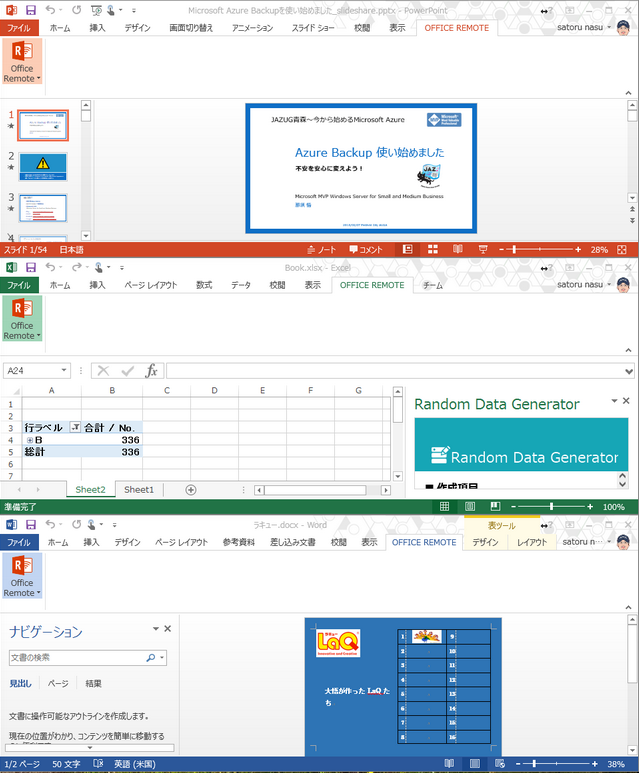Save the Excel workbook via quick access

click(x=31, y=267)
